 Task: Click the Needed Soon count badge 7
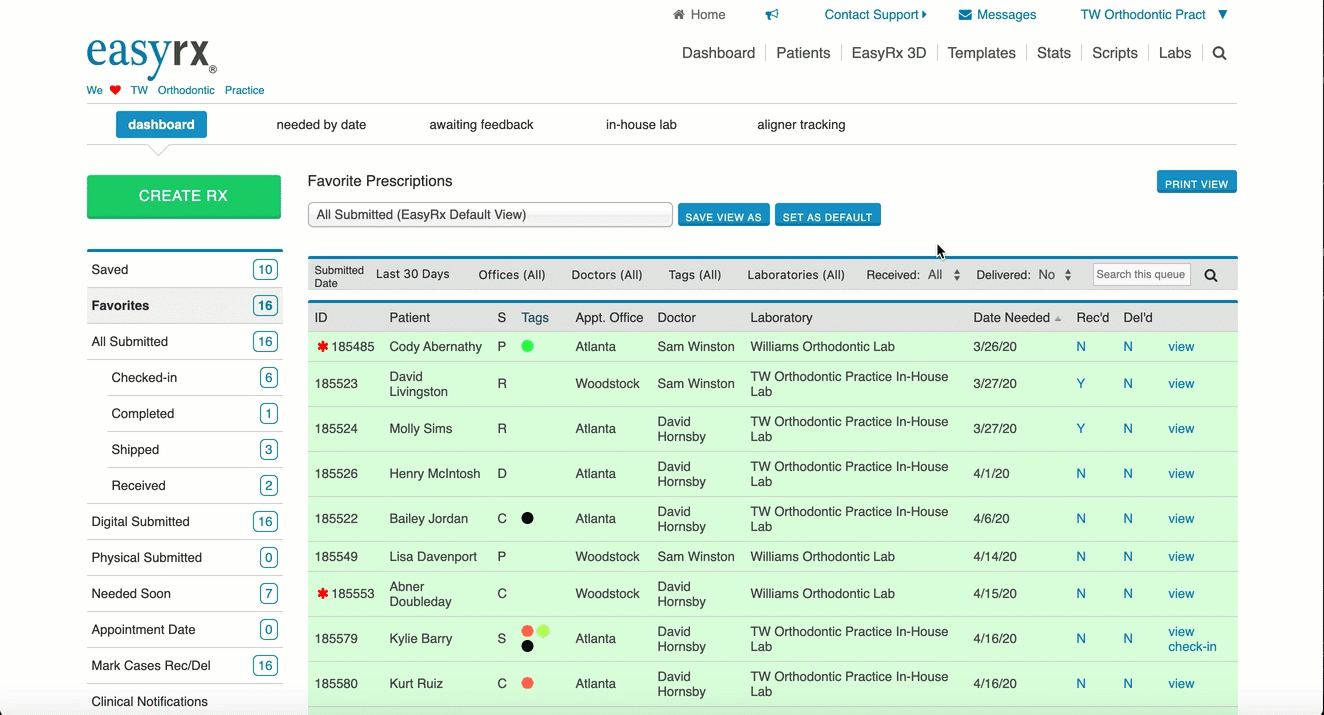[269, 593]
